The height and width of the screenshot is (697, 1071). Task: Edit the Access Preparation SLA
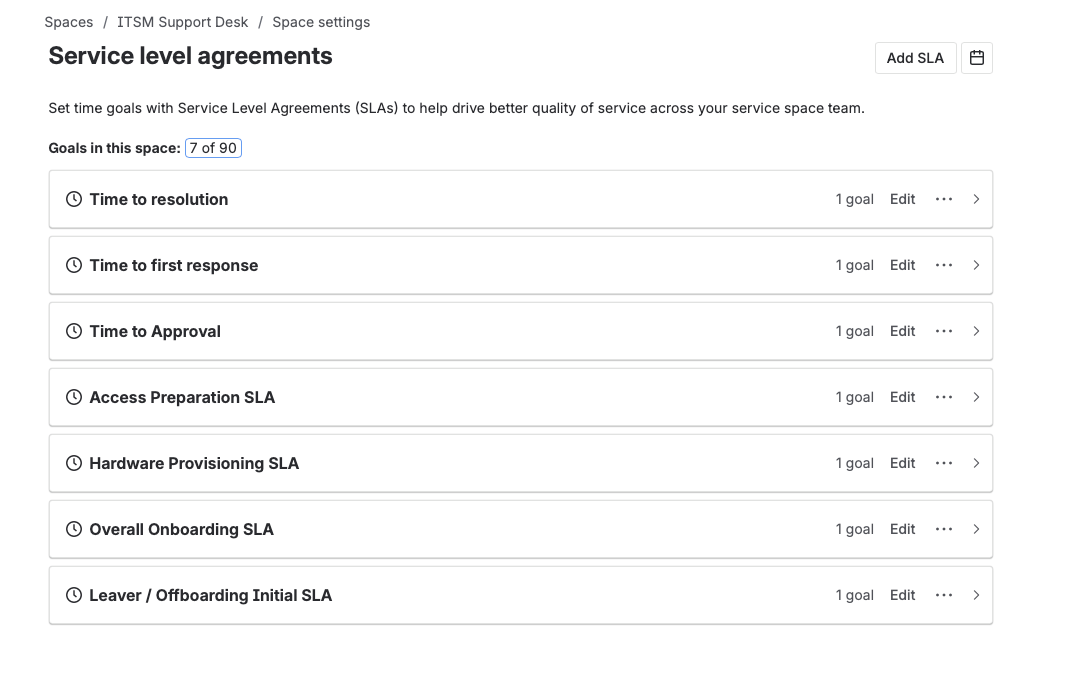902,397
